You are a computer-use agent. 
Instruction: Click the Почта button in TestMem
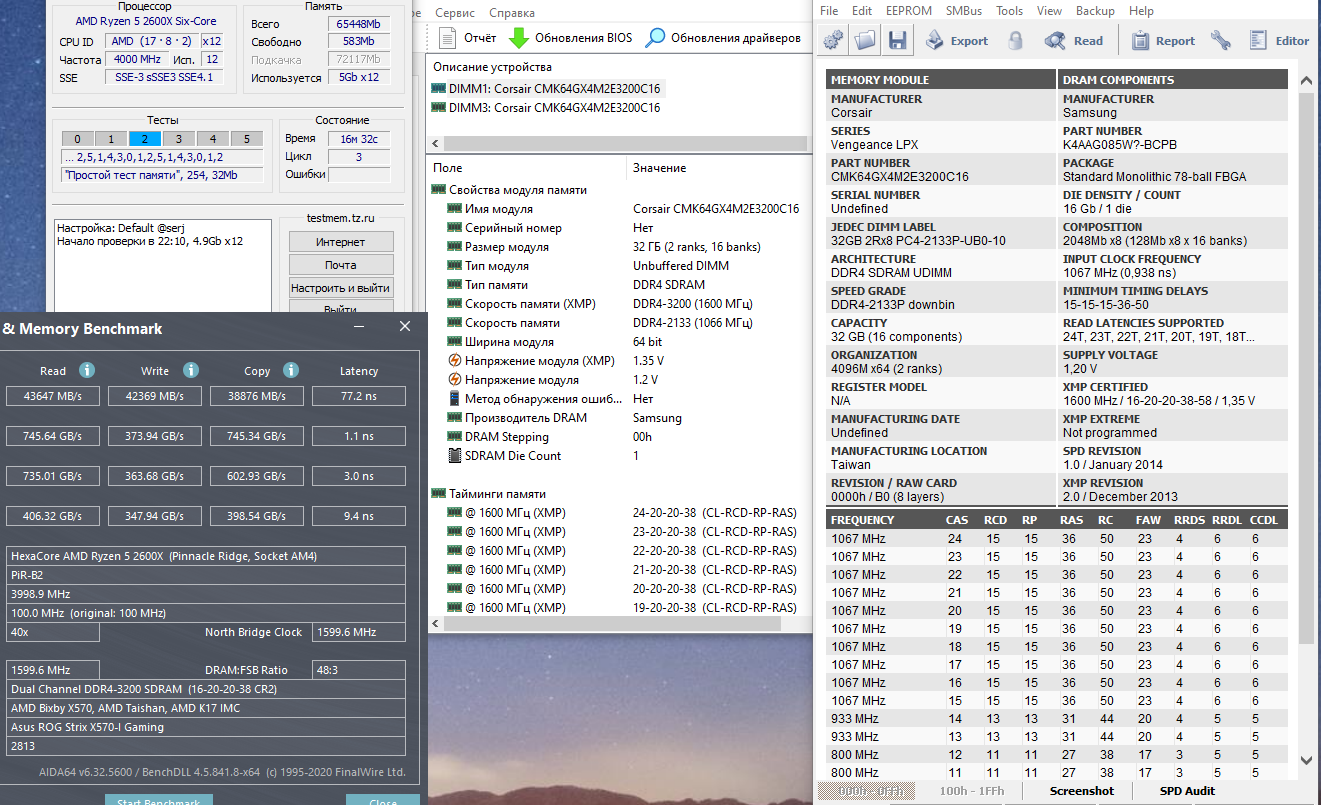[341, 265]
